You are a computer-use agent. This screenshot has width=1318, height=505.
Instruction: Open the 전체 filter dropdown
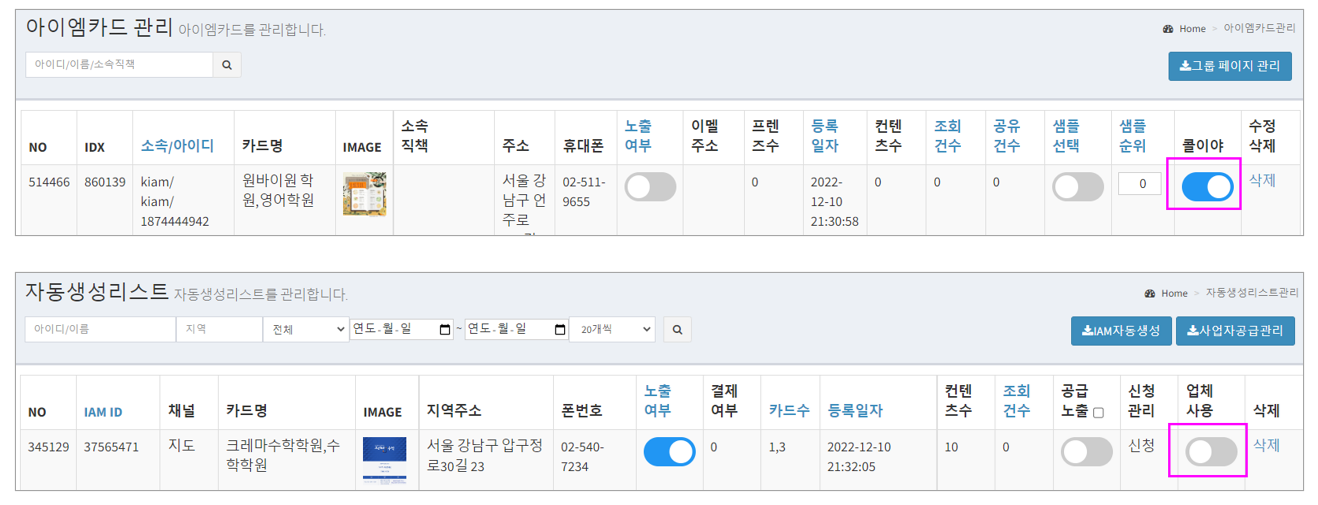(x=305, y=329)
